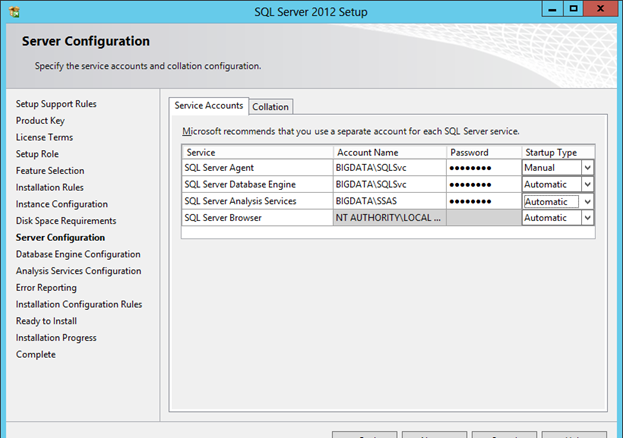Select the SQL Server Agent service row
This screenshot has height=438, width=623.
point(257,168)
